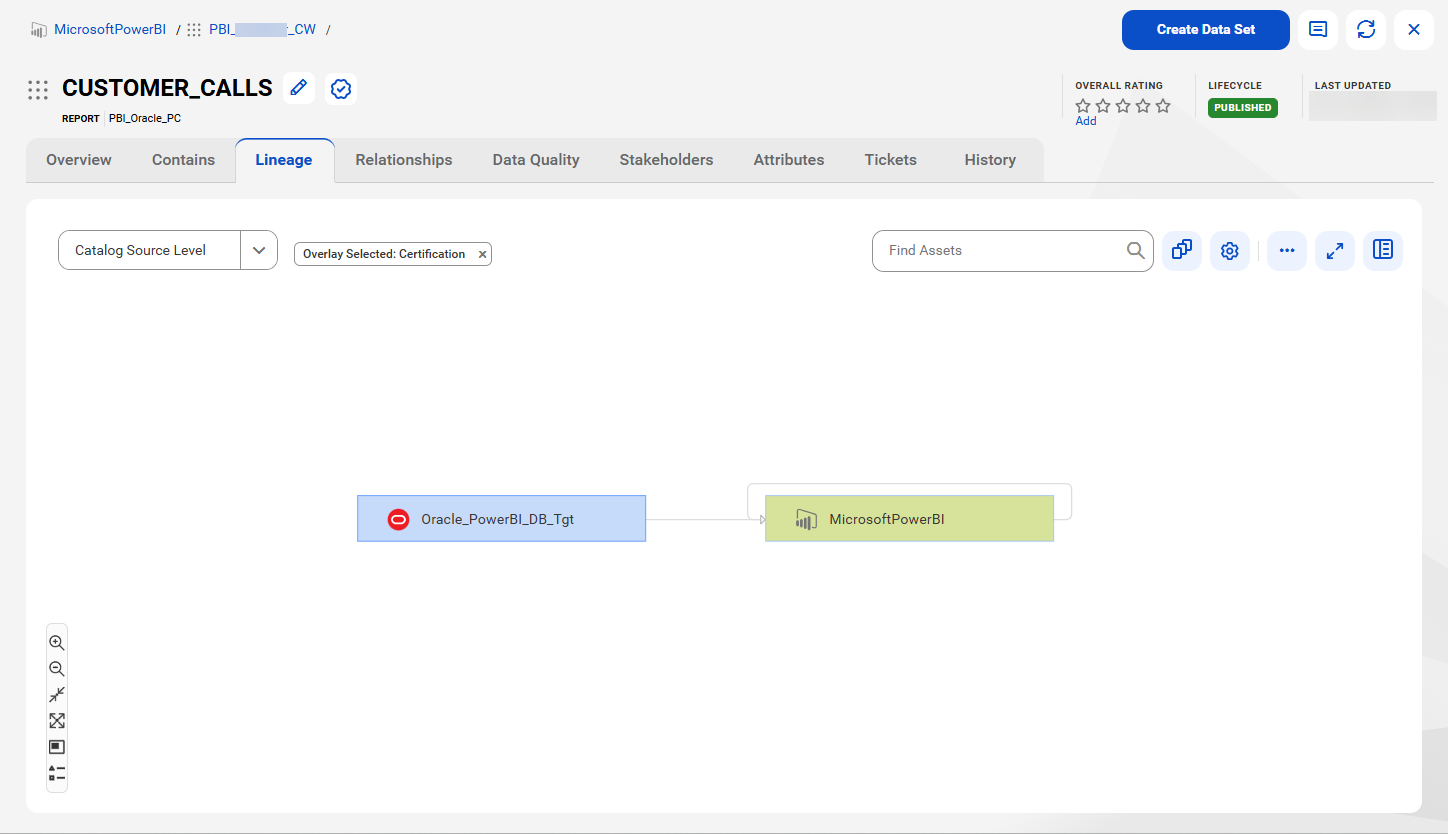Zoom in on the lineage diagram
Image resolution: width=1448 pixels, height=834 pixels.
tap(57, 643)
